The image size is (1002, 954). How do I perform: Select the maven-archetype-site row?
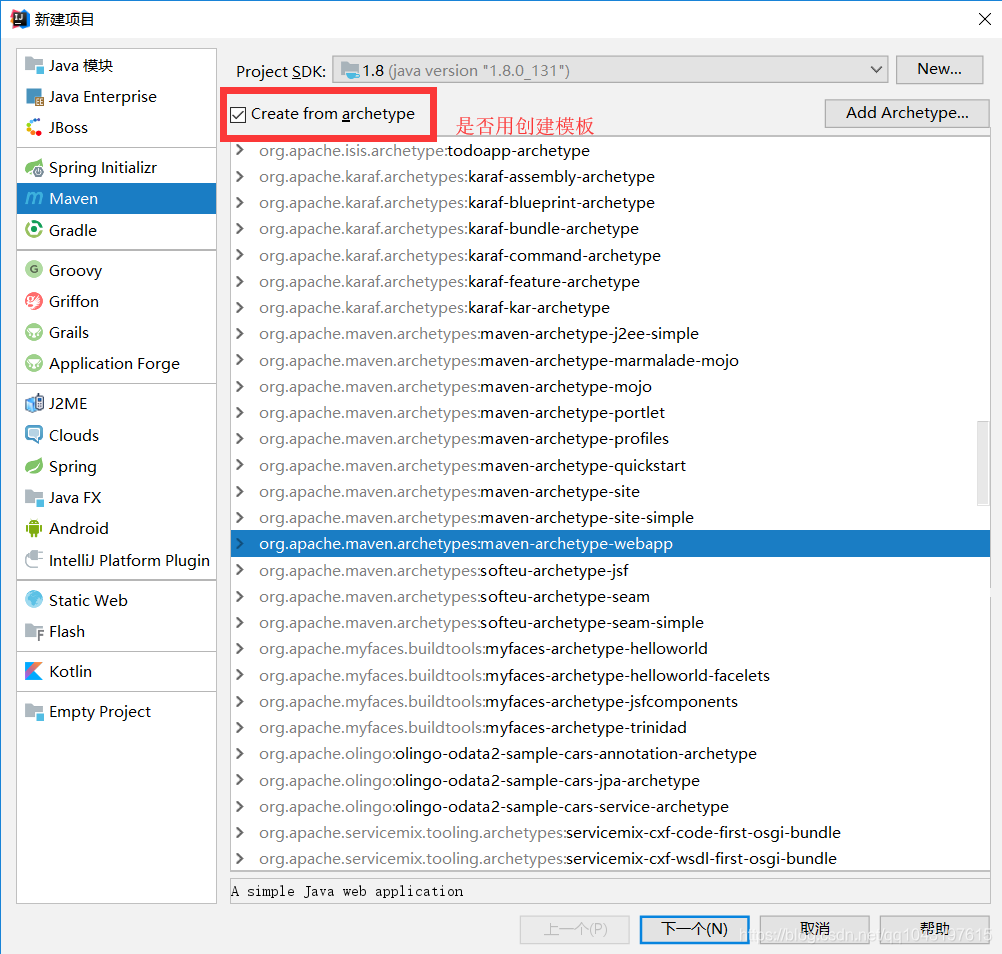point(610,491)
